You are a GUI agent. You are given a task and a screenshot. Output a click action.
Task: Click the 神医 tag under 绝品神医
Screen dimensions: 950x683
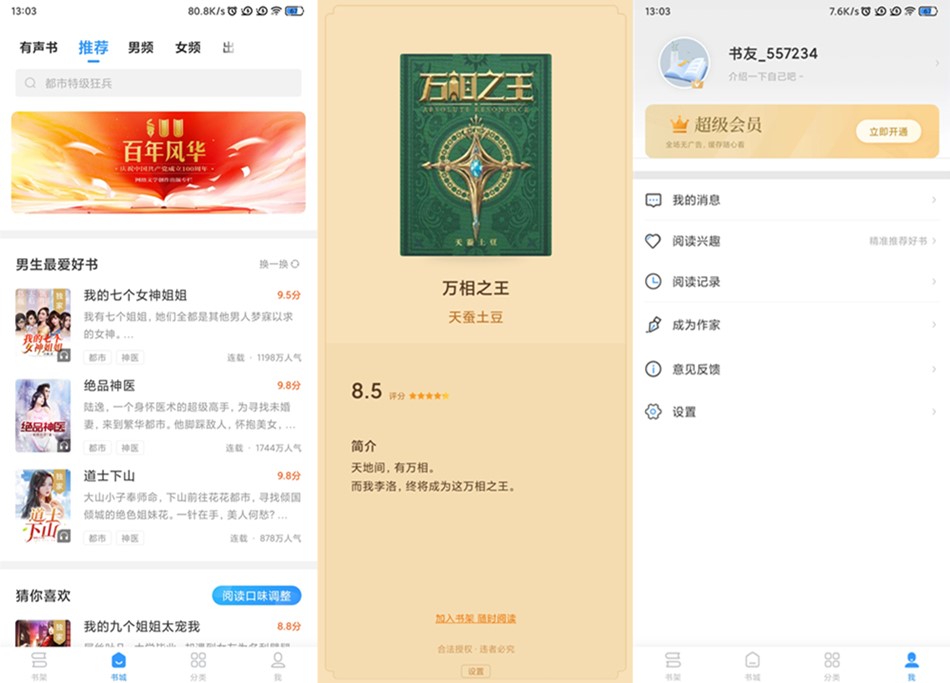click(x=130, y=448)
